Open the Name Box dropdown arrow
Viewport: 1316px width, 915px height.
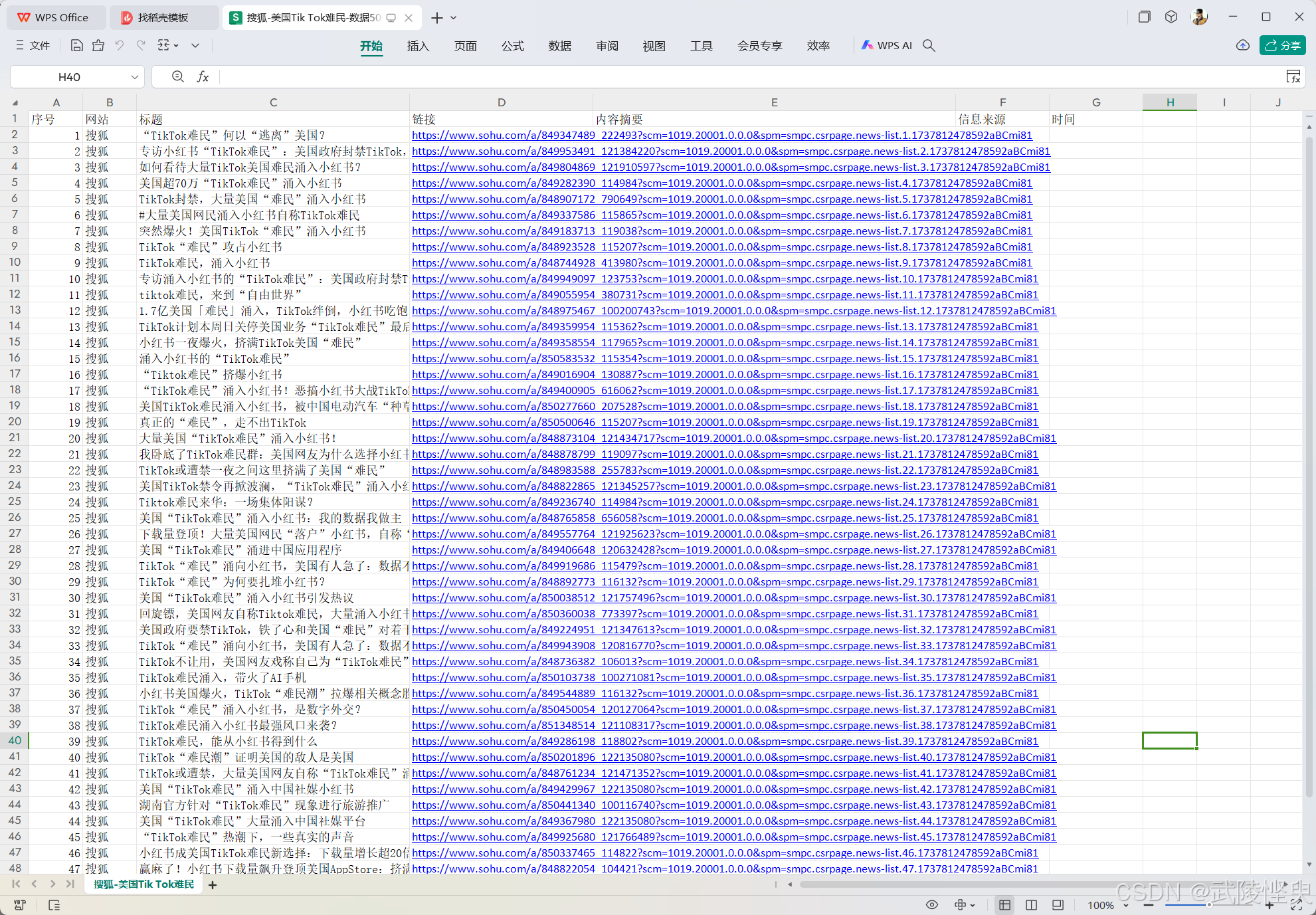pos(135,77)
